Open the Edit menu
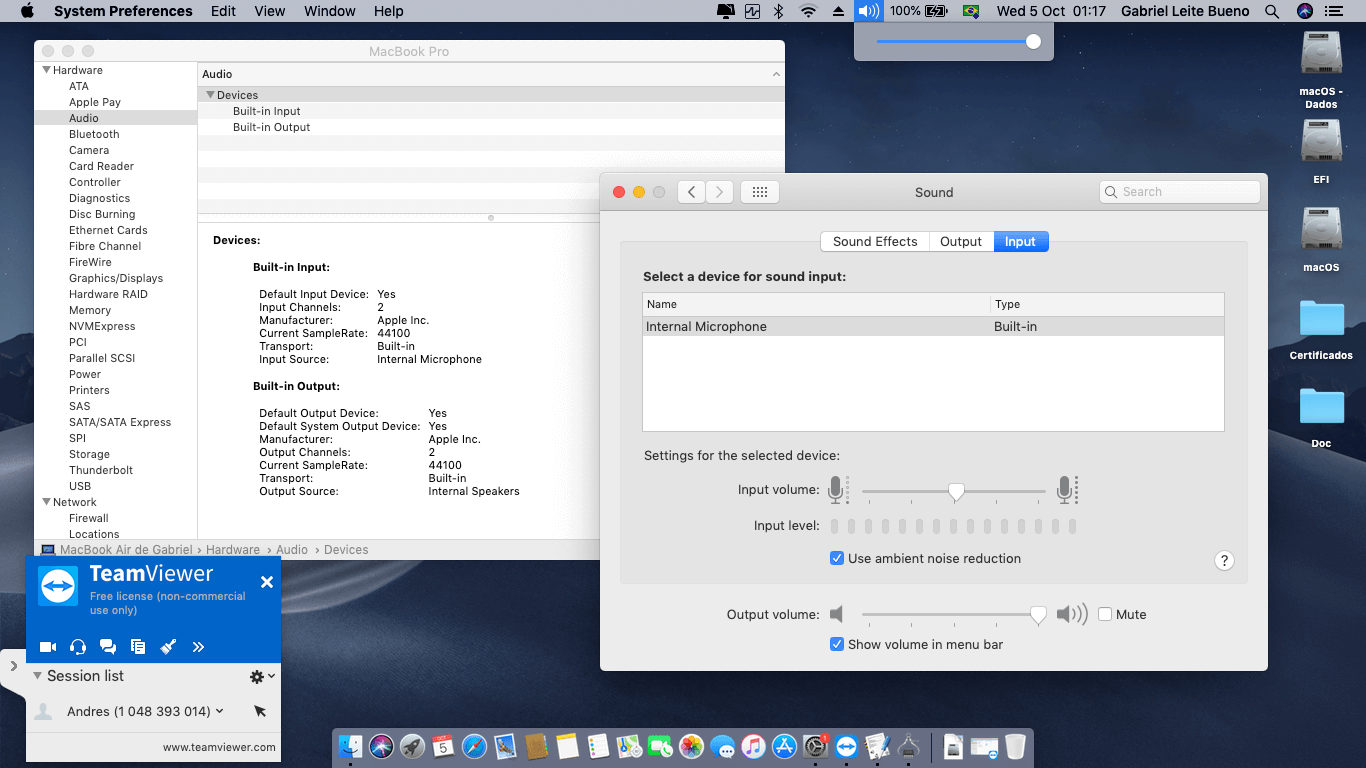This screenshot has height=768, width=1366. click(224, 11)
